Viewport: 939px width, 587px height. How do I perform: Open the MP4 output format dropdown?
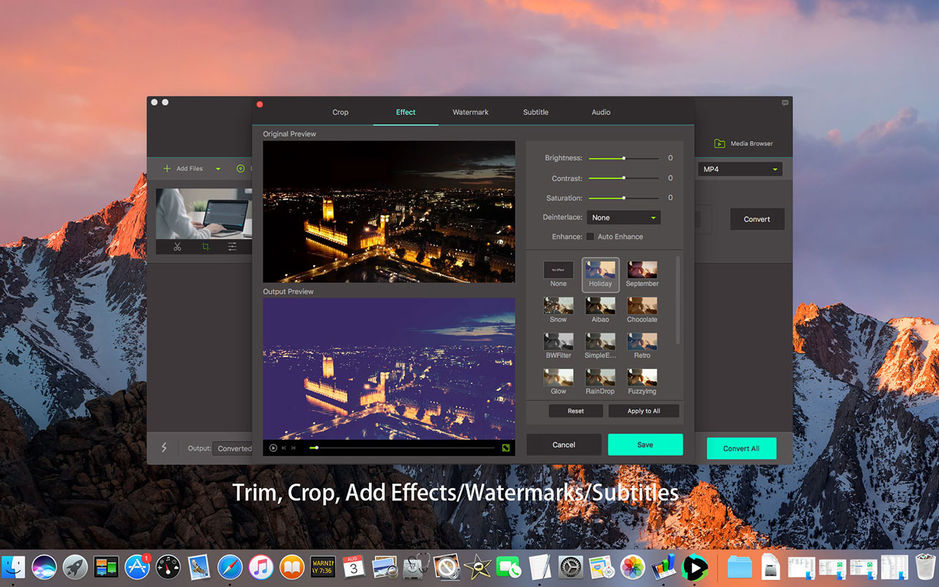pos(740,168)
